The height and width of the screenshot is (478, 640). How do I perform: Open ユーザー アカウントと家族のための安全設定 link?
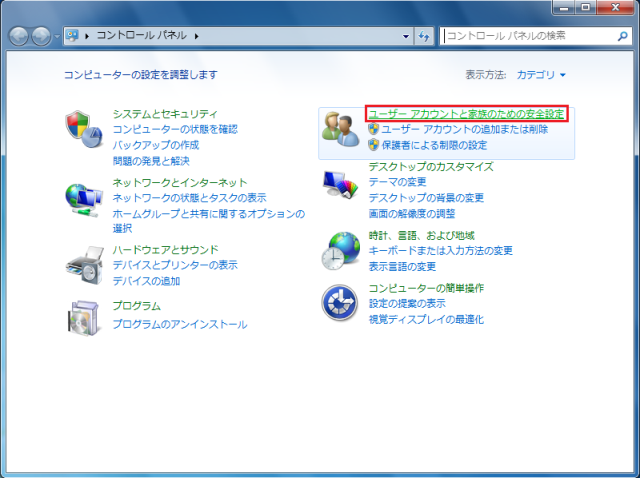[x=467, y=114]
